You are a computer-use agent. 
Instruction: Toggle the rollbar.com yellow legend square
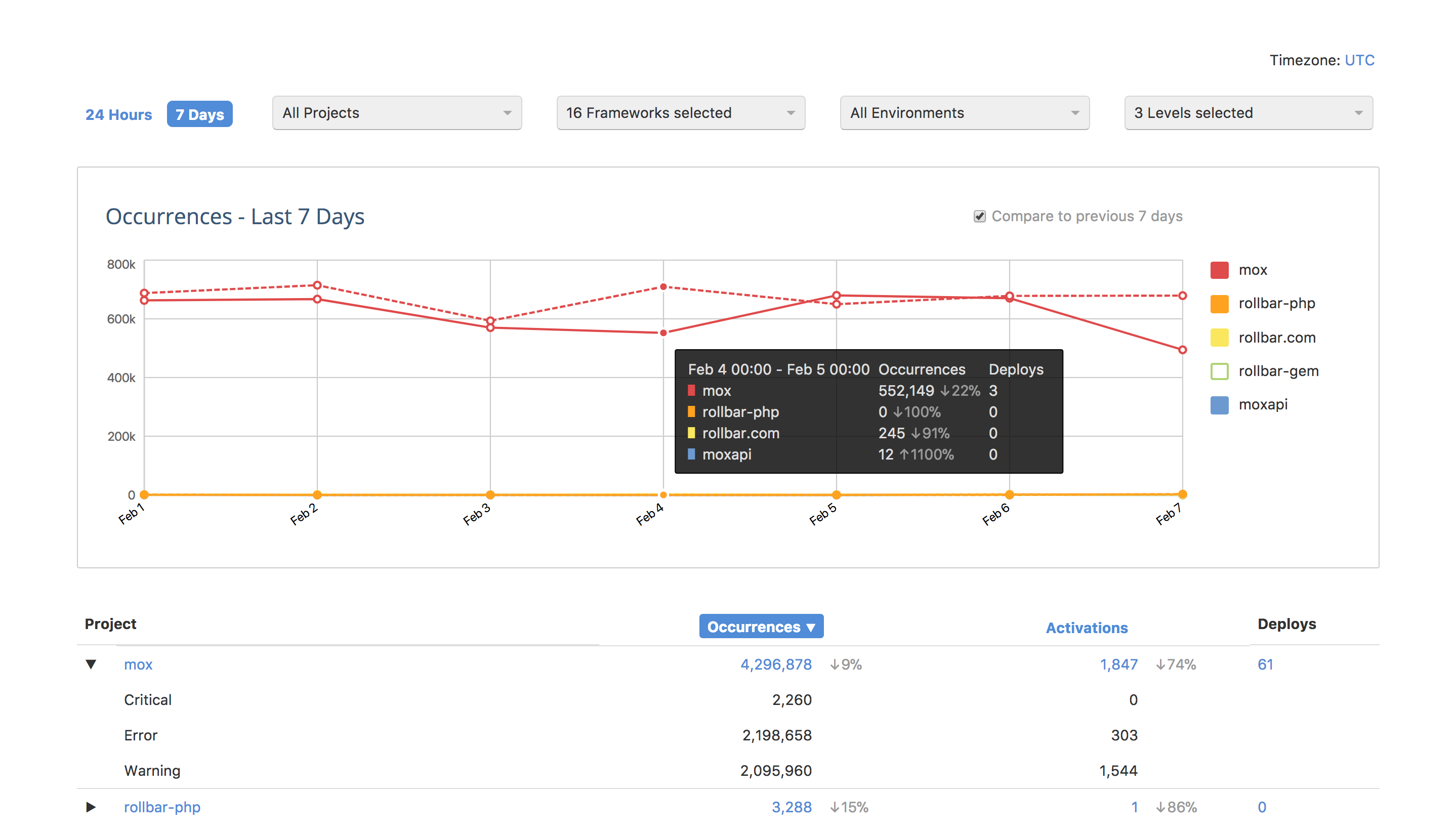pos(1219,337)
